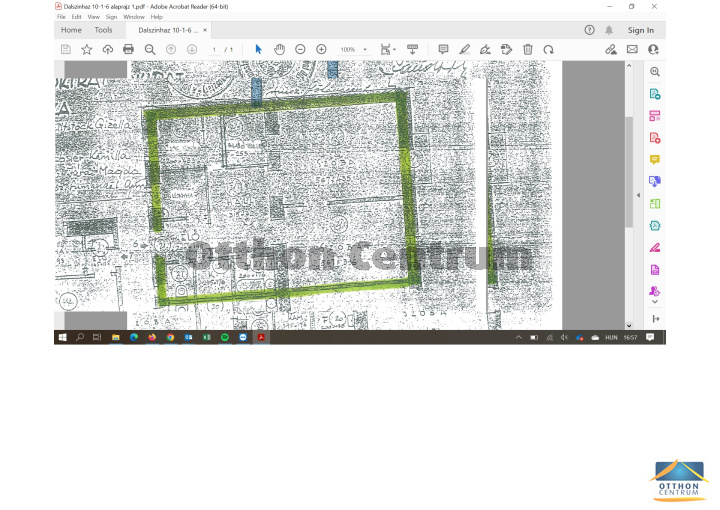Enable scrolling read mode from toolbar
This screenshot has width=720, height=510.
(412, 50)
